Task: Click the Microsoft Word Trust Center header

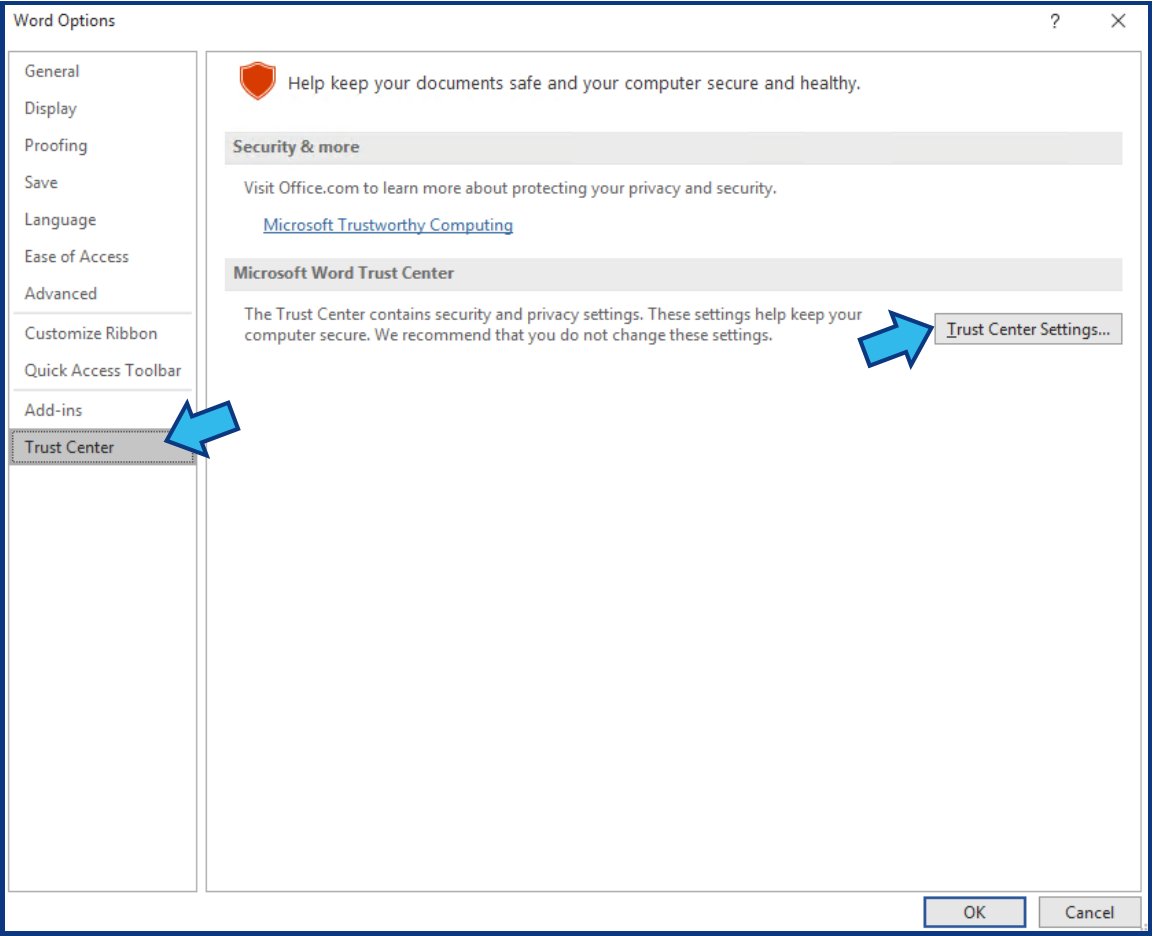Action: [x=342, y=273]
